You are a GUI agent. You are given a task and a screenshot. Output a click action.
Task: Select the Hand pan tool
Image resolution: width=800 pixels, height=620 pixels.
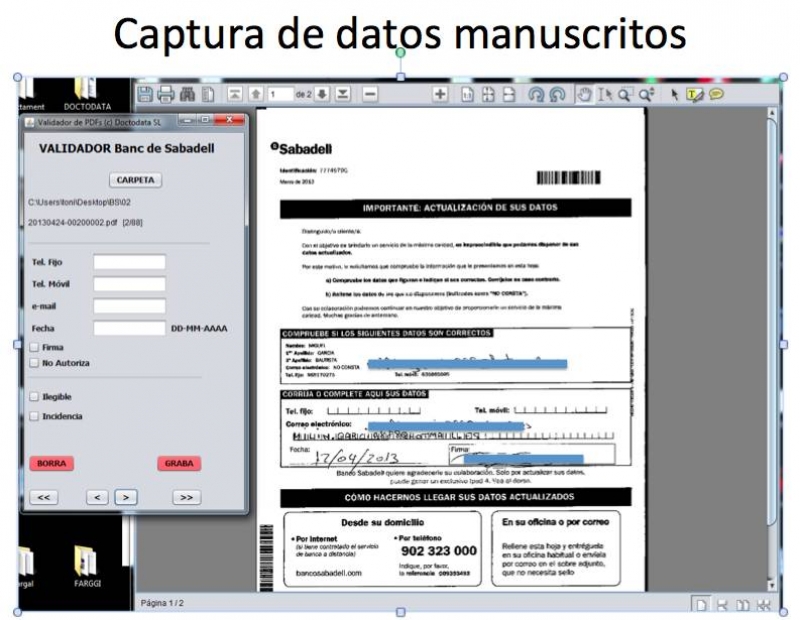tap(584, 94)
